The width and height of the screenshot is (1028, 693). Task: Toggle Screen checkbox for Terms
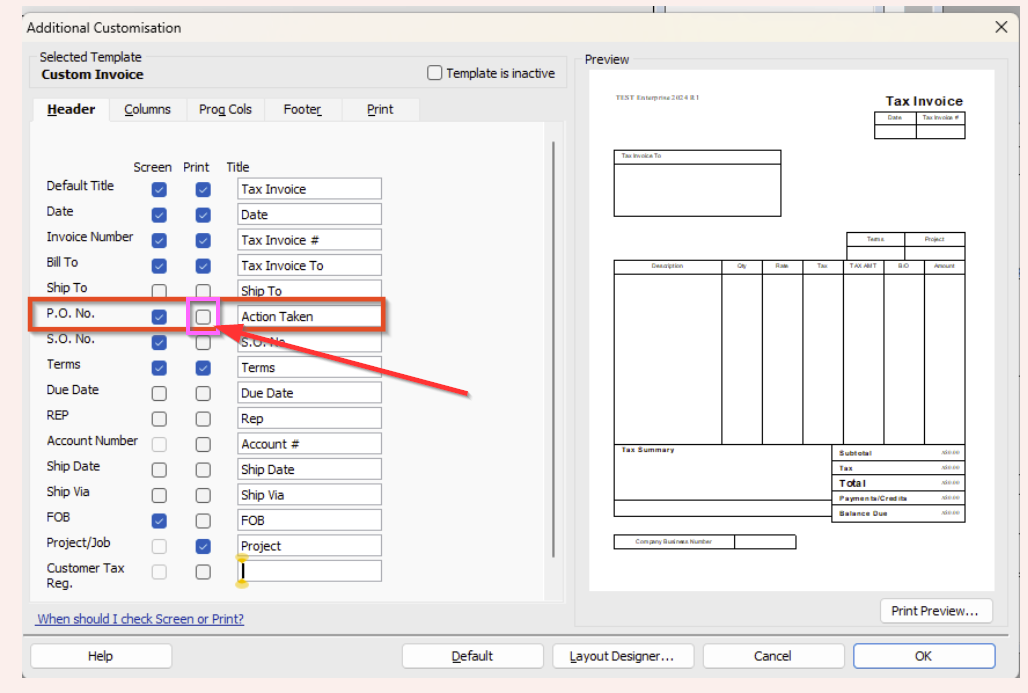pos(159,368)
